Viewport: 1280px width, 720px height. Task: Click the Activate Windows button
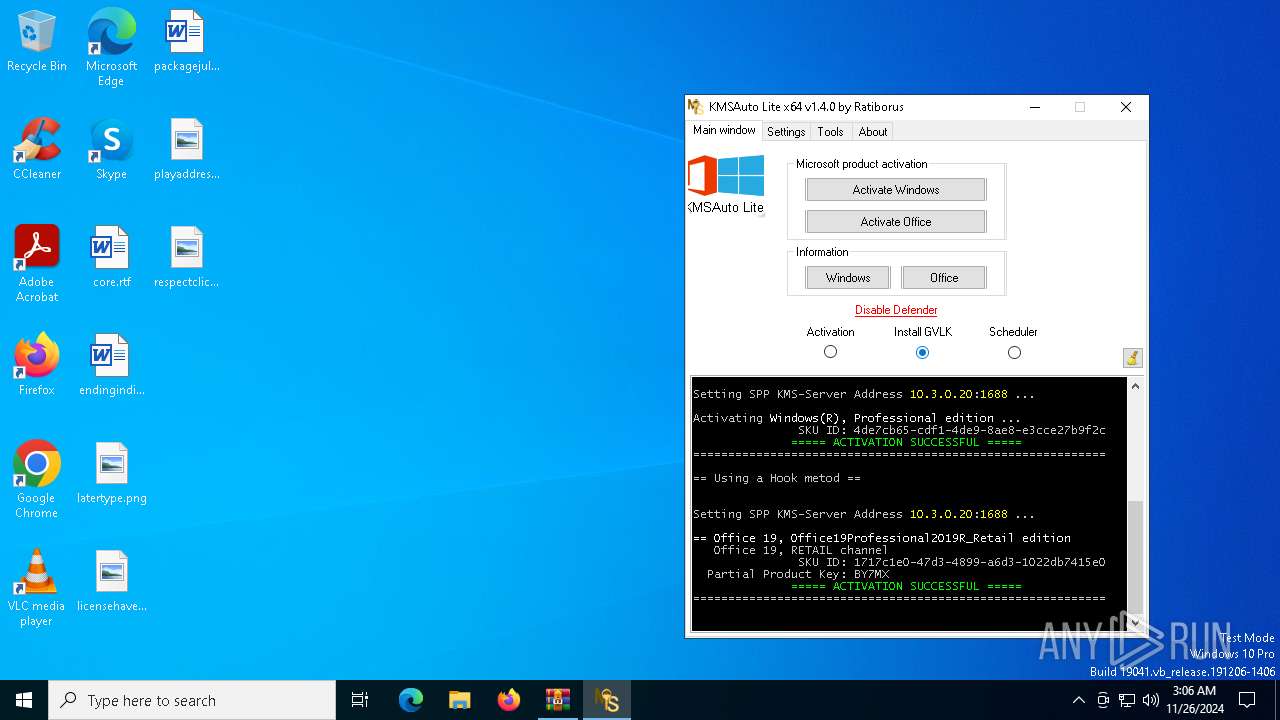point(896,190)
